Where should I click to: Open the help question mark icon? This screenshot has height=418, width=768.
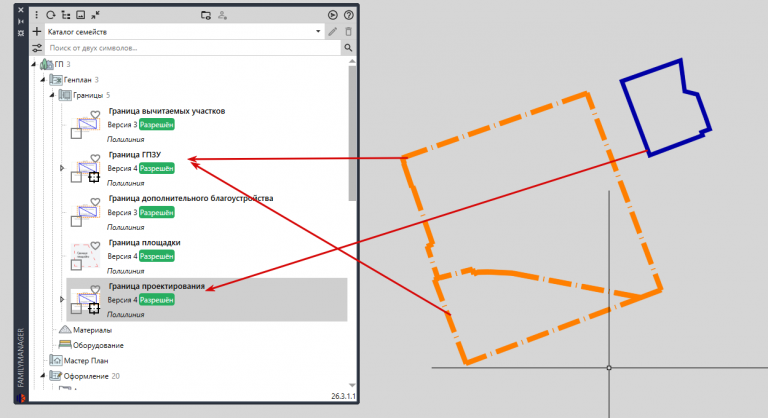tap(349, 15)
